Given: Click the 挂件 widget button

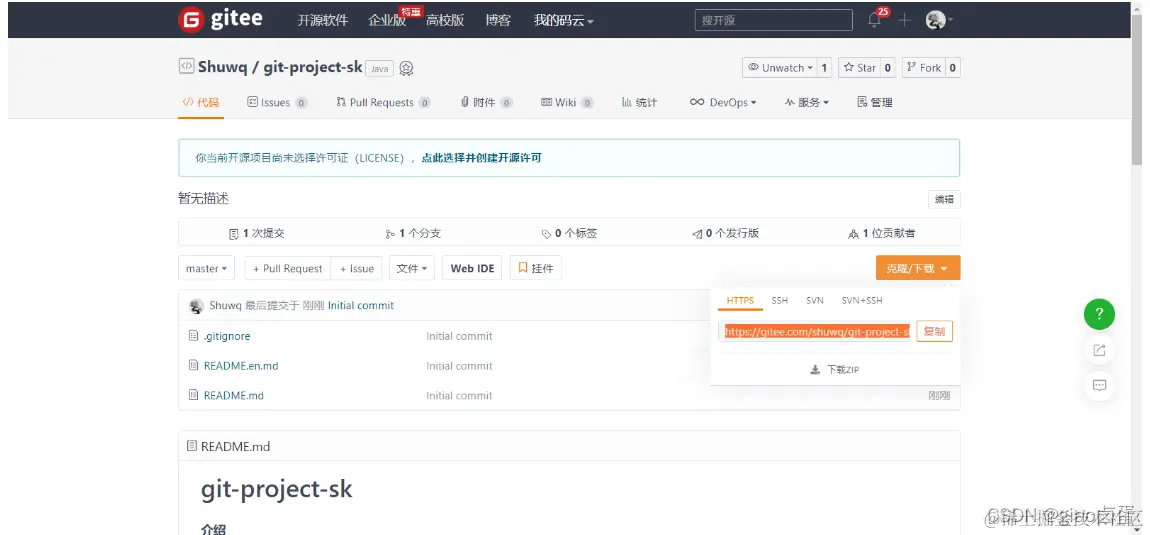Looking at the screenshot, I should pos(535,269).
